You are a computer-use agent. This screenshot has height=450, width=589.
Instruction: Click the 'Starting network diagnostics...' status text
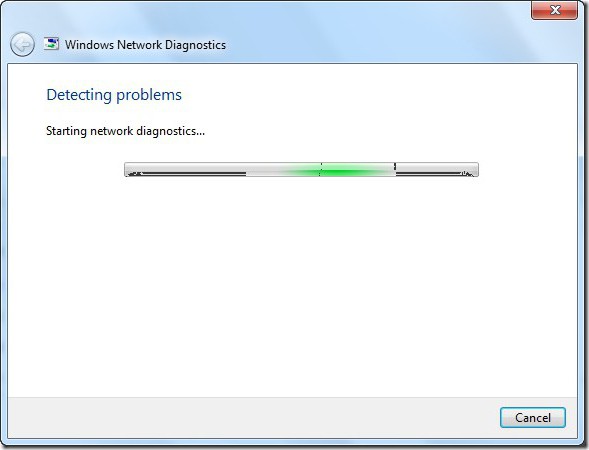[x=125, y=131]
